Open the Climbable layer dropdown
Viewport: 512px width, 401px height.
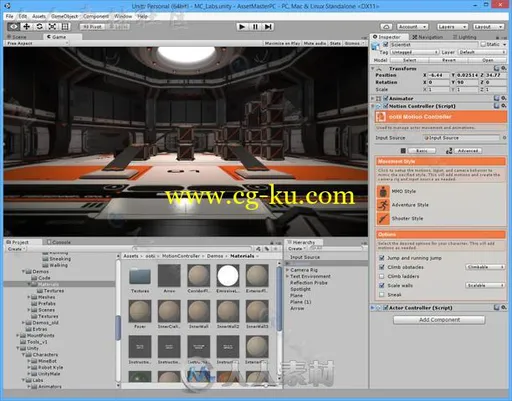(485, 267)
